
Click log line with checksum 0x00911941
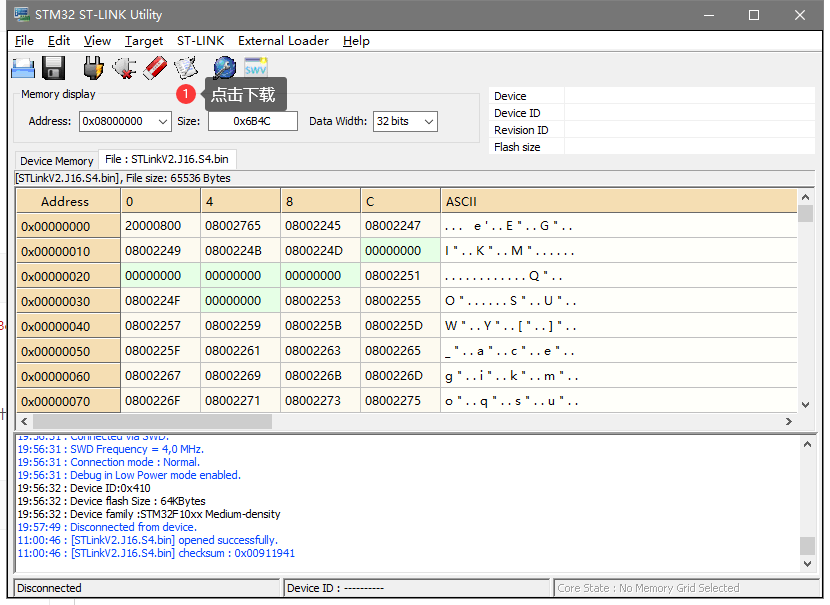156,553
